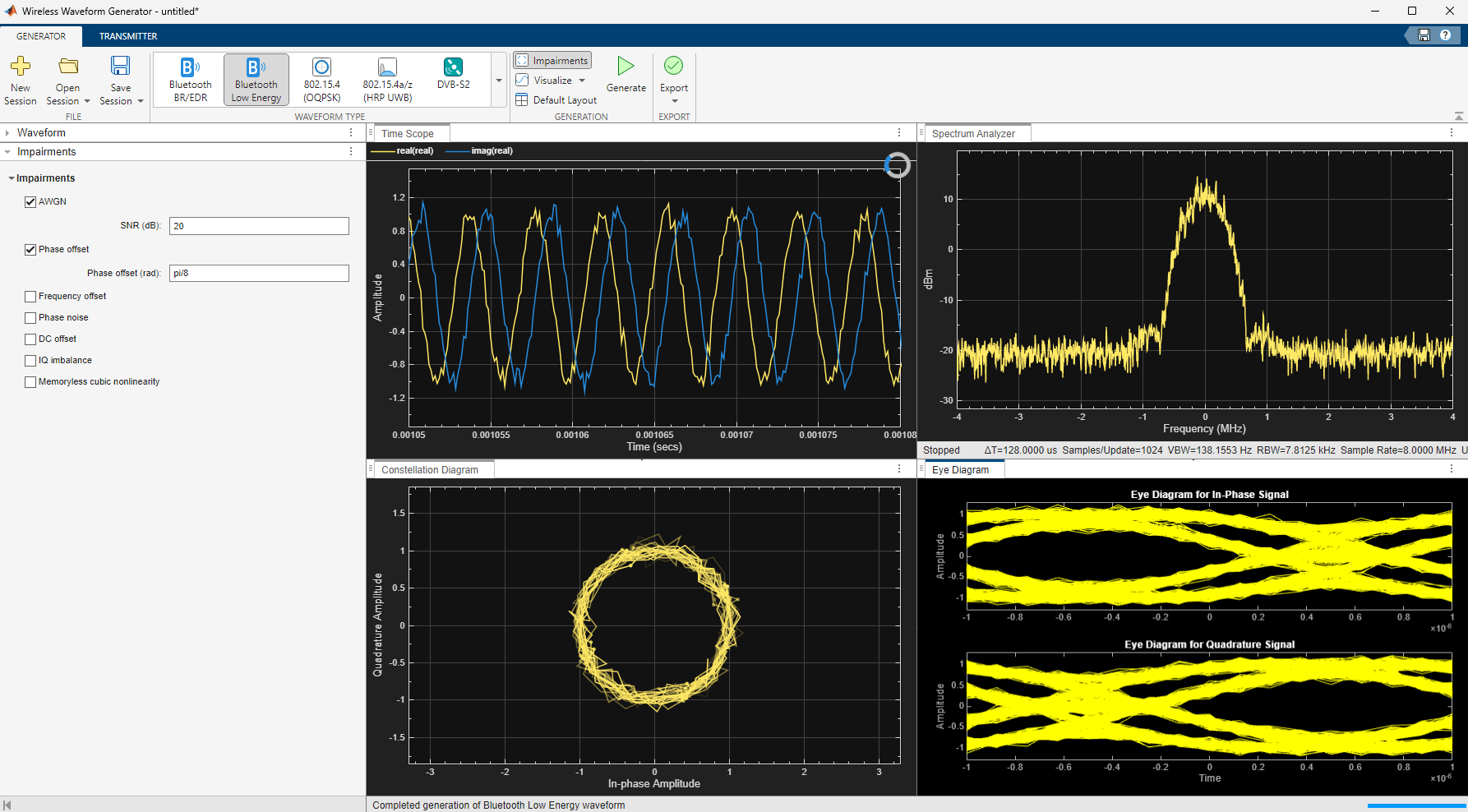Uncheck the AWGN impairment checkbox
1468x812 pixels.
[30, 202]
